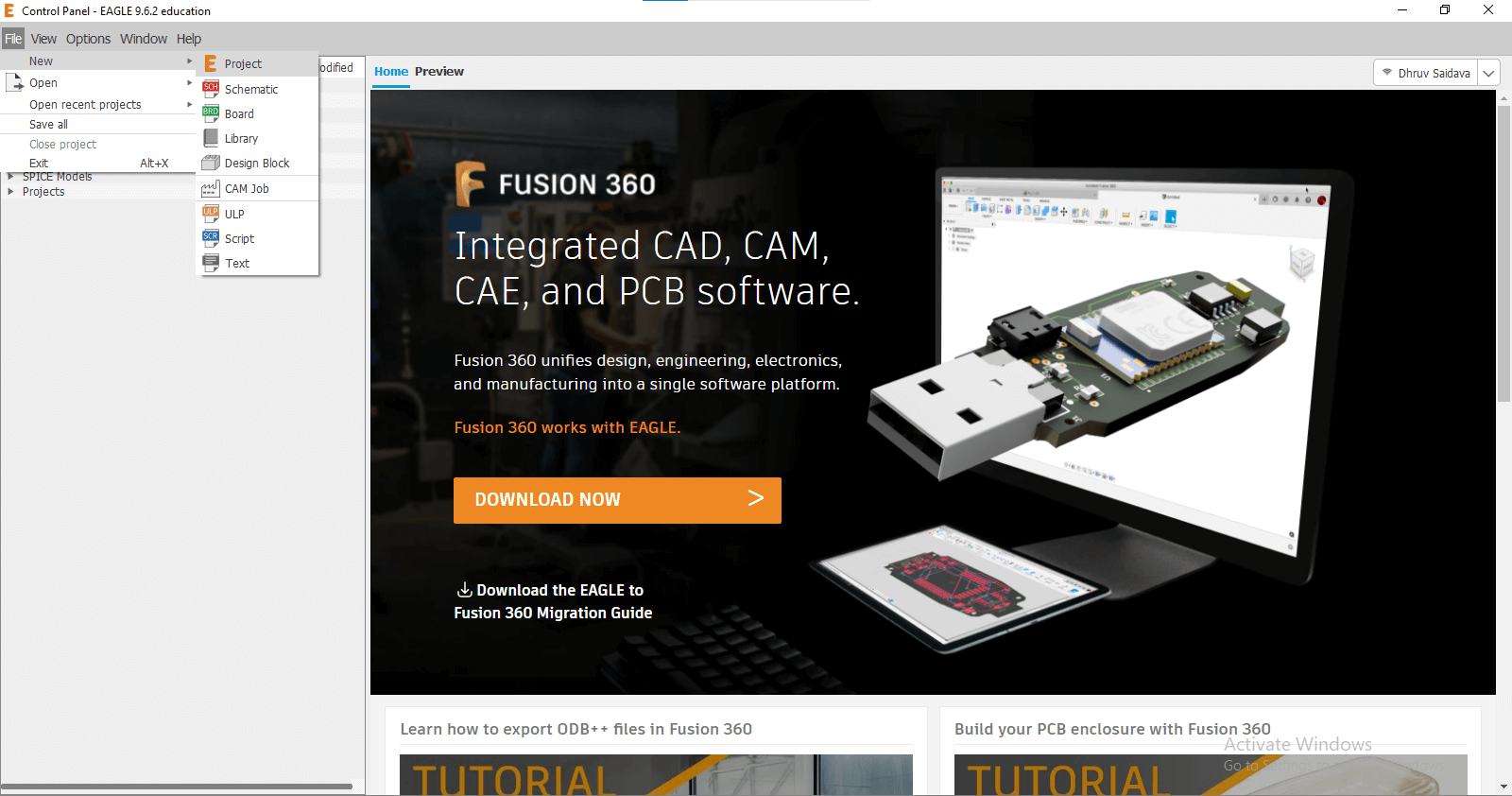Image resolution: width=1512 pixels, height=796 pixels.
Task: Select Close project in the File menu
Action: (98, 144)
